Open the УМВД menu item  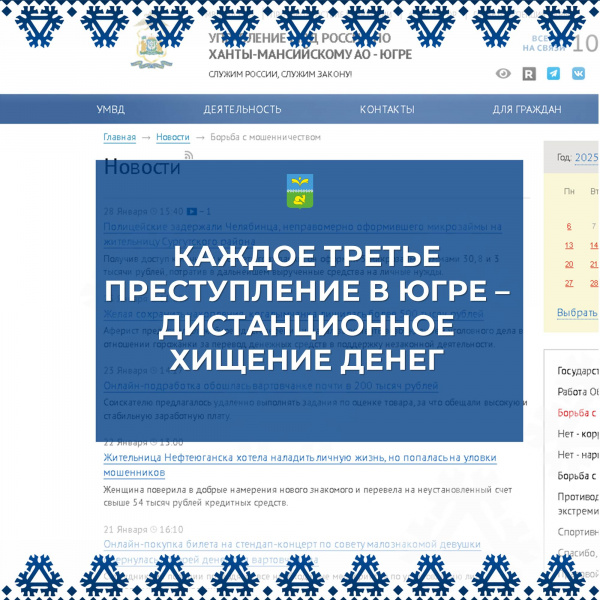tap(110, 110)
